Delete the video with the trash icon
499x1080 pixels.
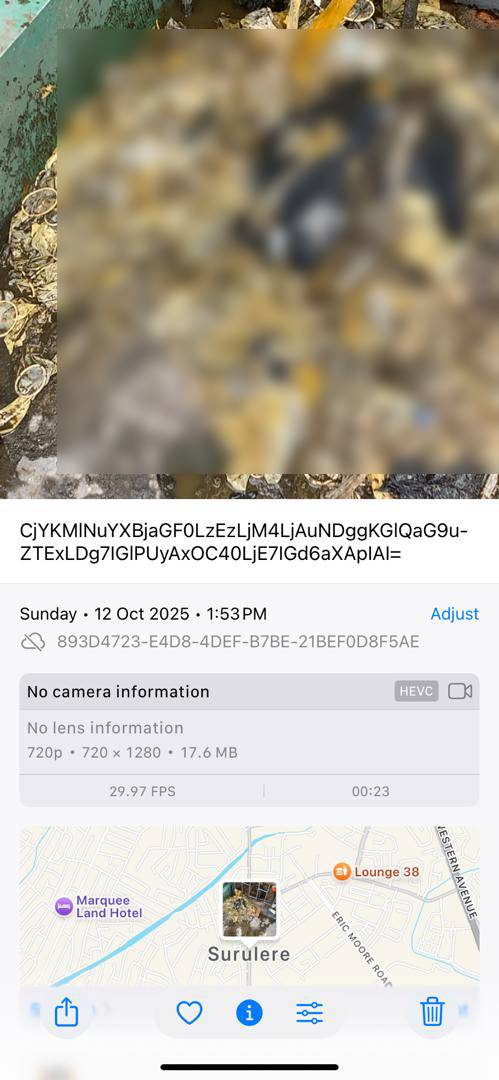coord(432,1012)
